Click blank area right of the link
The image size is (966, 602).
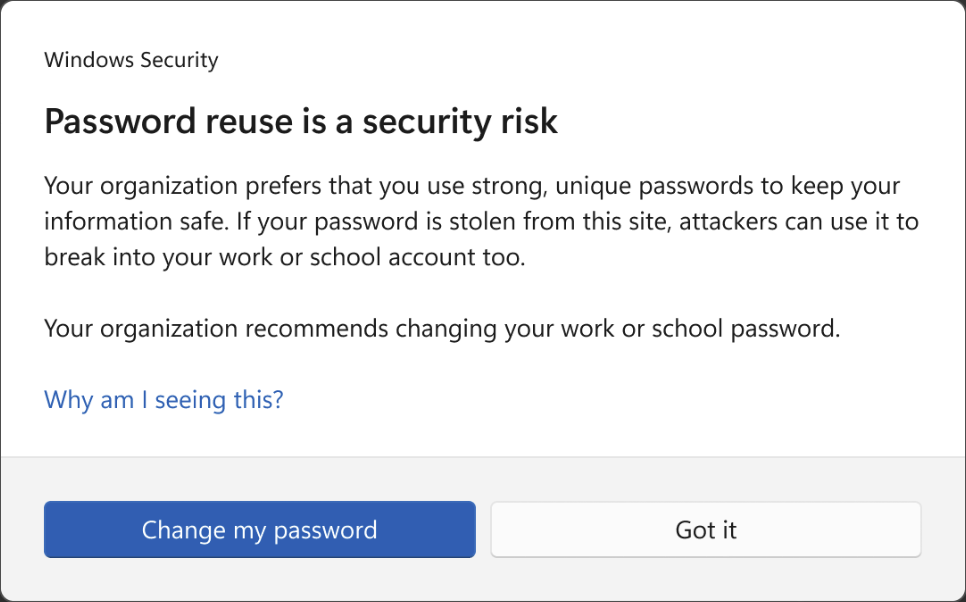600,400
